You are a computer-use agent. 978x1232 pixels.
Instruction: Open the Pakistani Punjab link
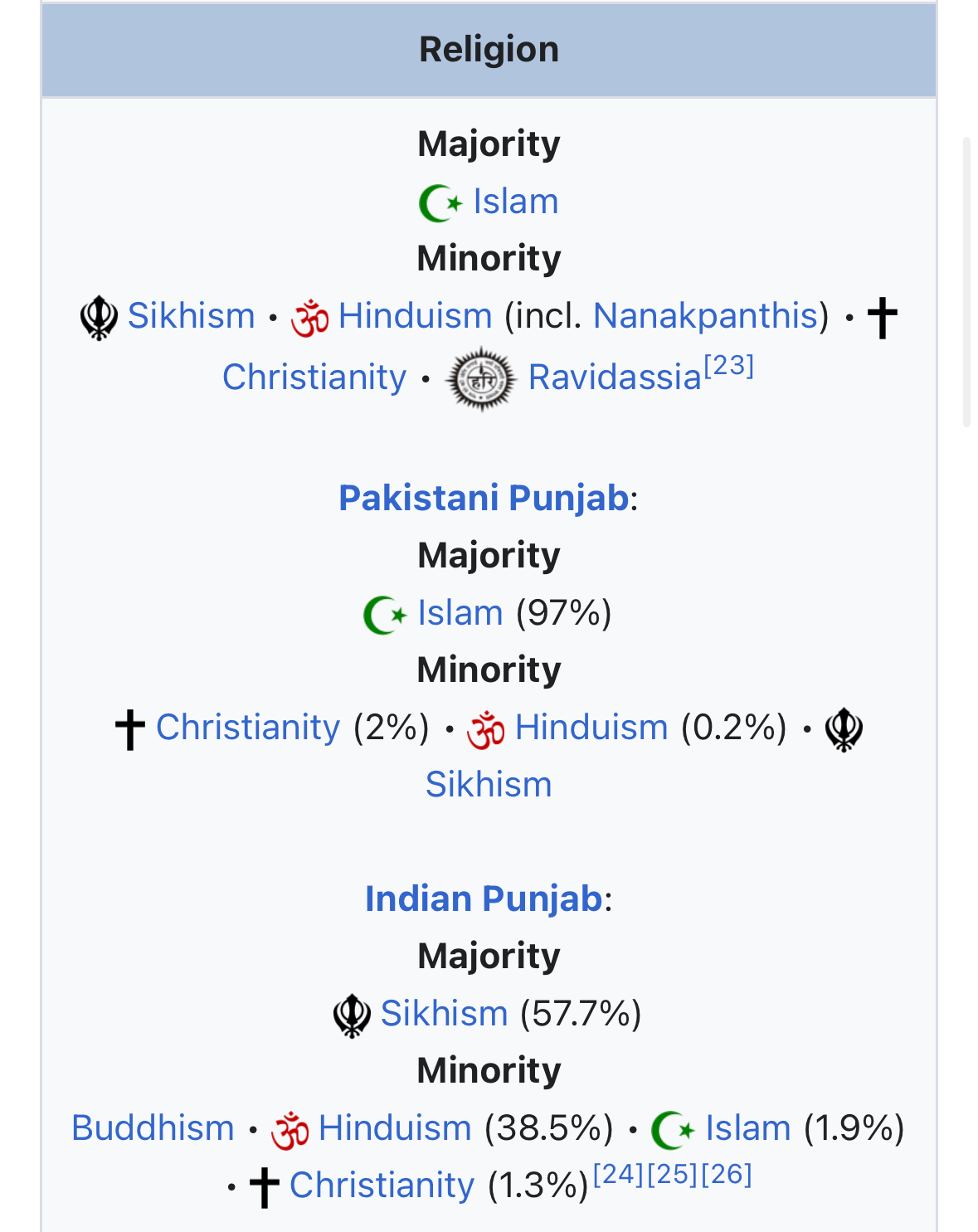tap(484, 498)
